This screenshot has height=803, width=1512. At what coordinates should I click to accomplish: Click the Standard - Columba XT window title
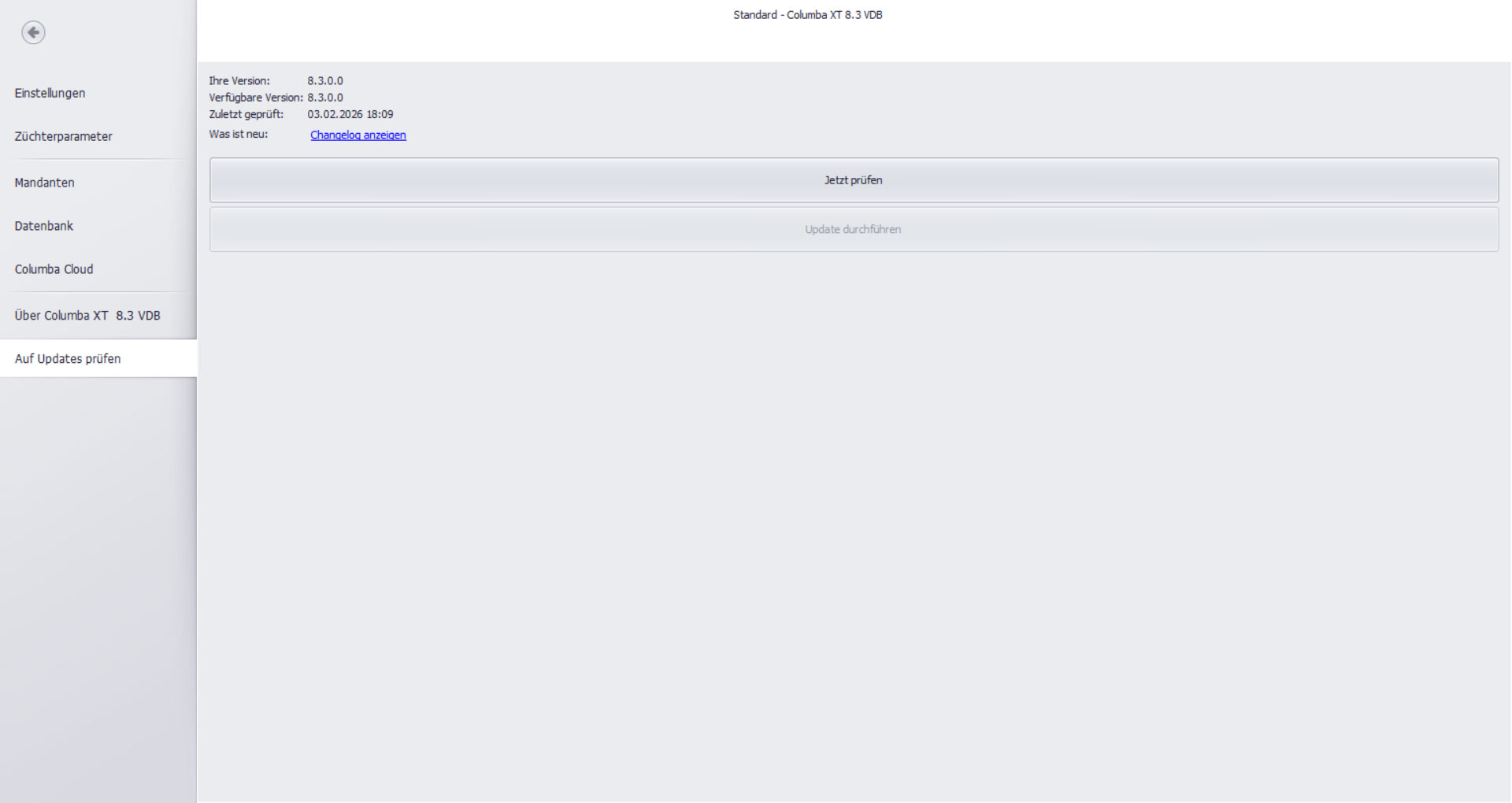(x=807, y=15)
